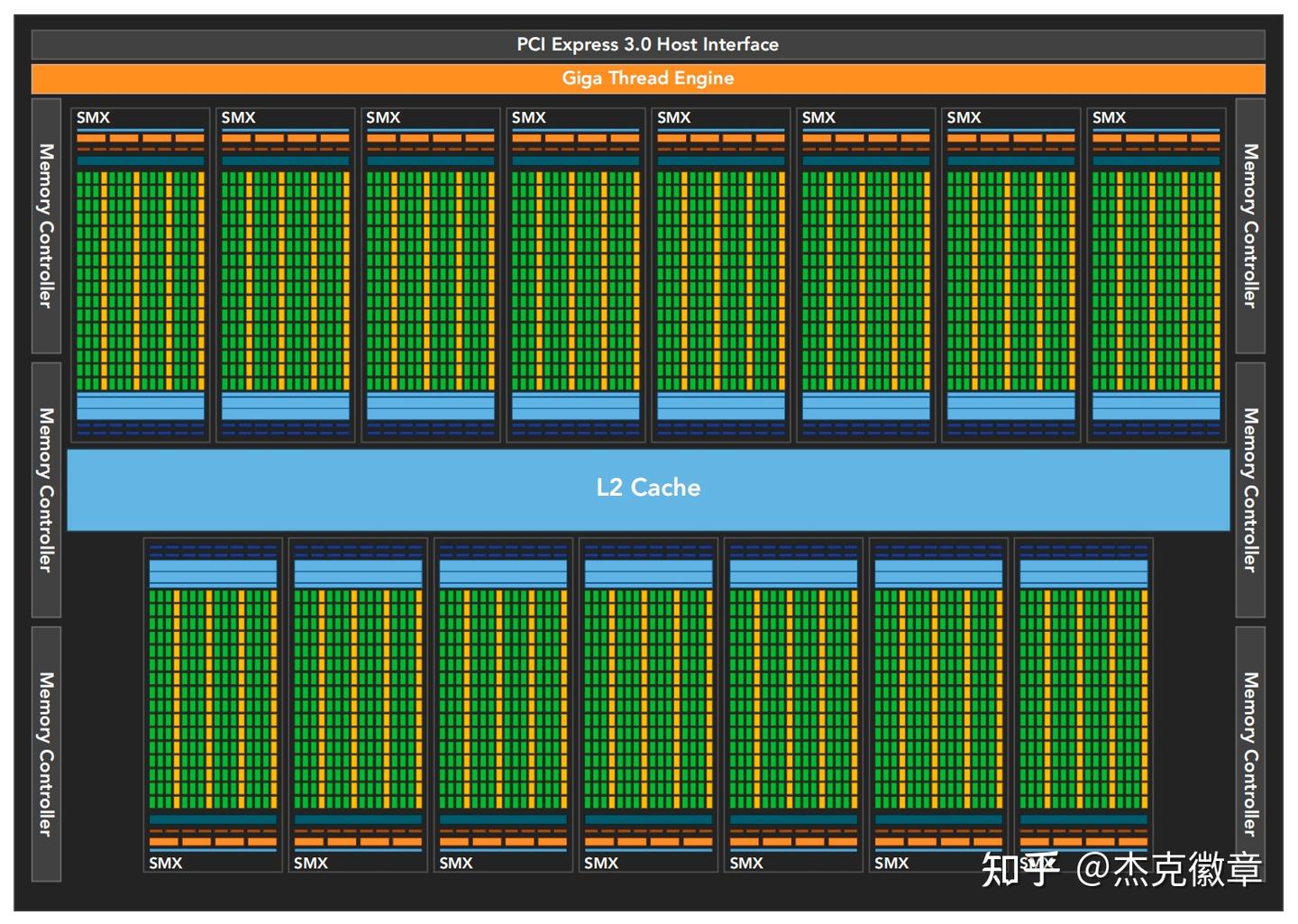The image size is (1298, 924).
Task: Select the middle-right Memory Controller block
Action: (x=1250, y=490)
